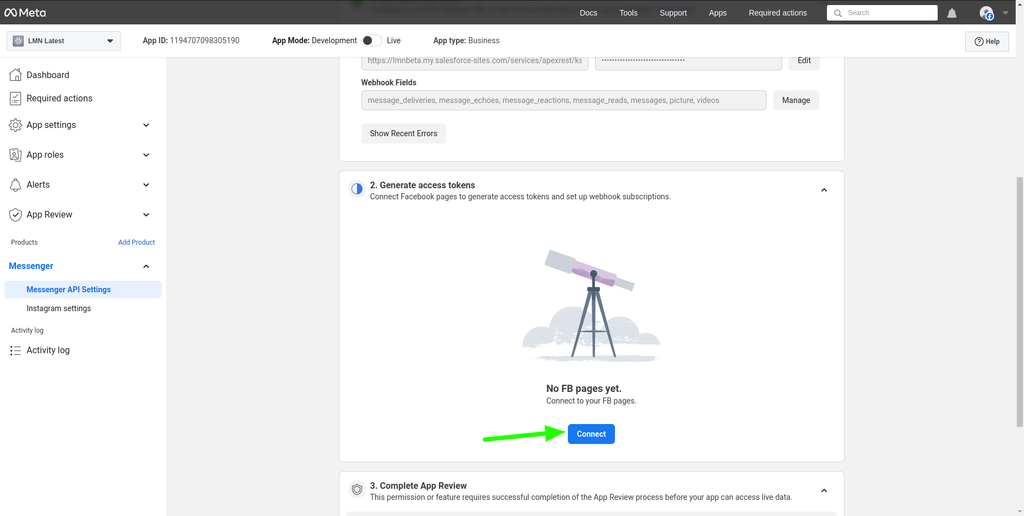Open the user profile avatar menu
This screenshot has height=516, width=1024.
(x=986, y=13)
